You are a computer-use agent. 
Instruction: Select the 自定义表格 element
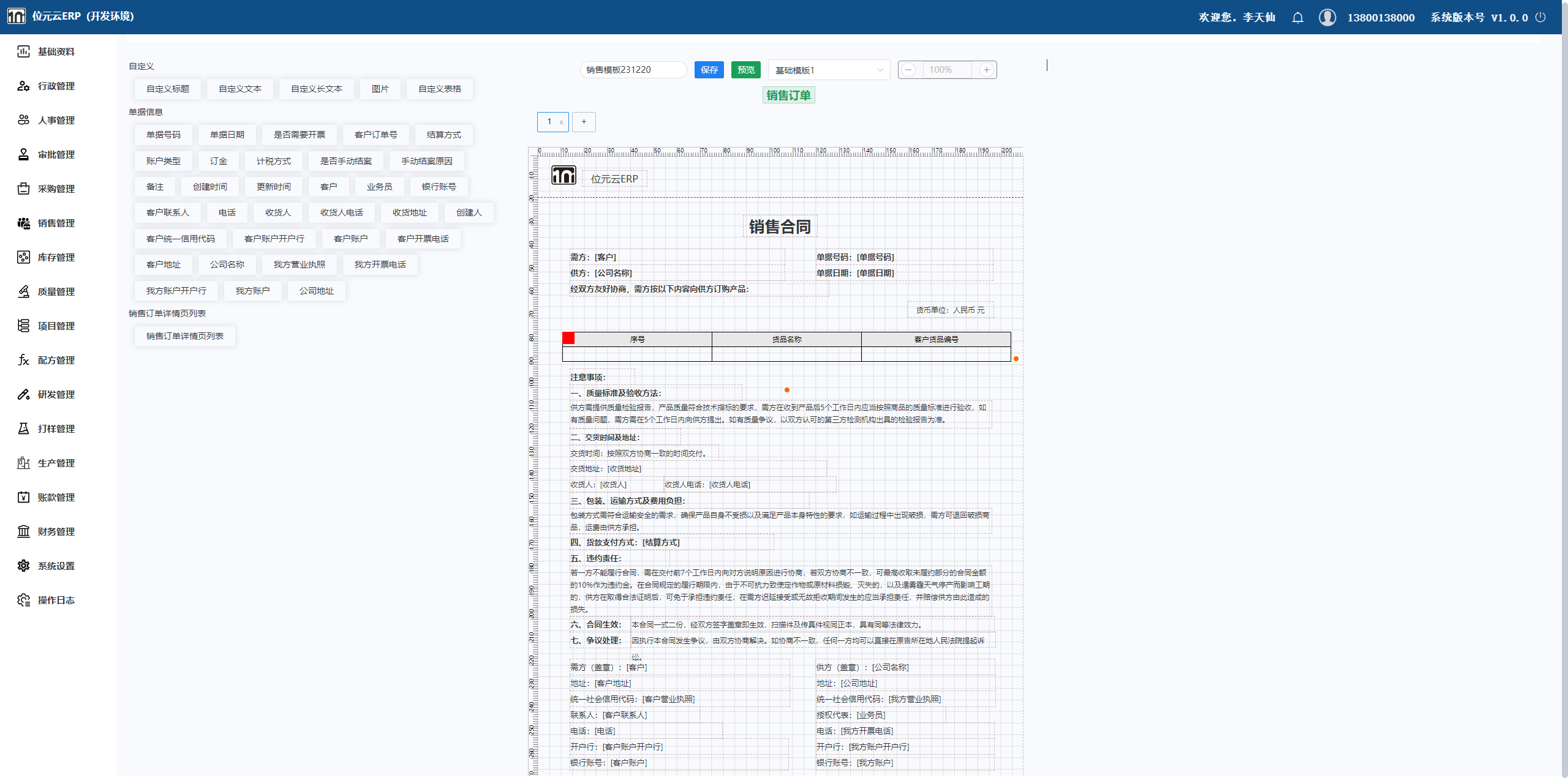pos(440,89)
